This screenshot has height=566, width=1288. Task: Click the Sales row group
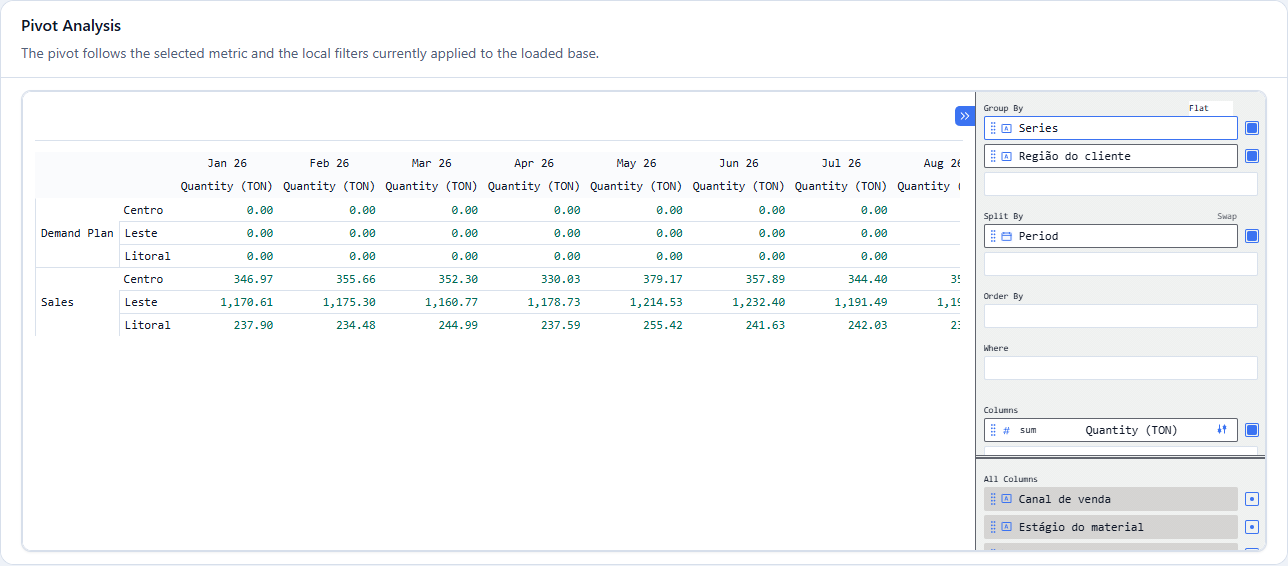(x=57, y=302)
